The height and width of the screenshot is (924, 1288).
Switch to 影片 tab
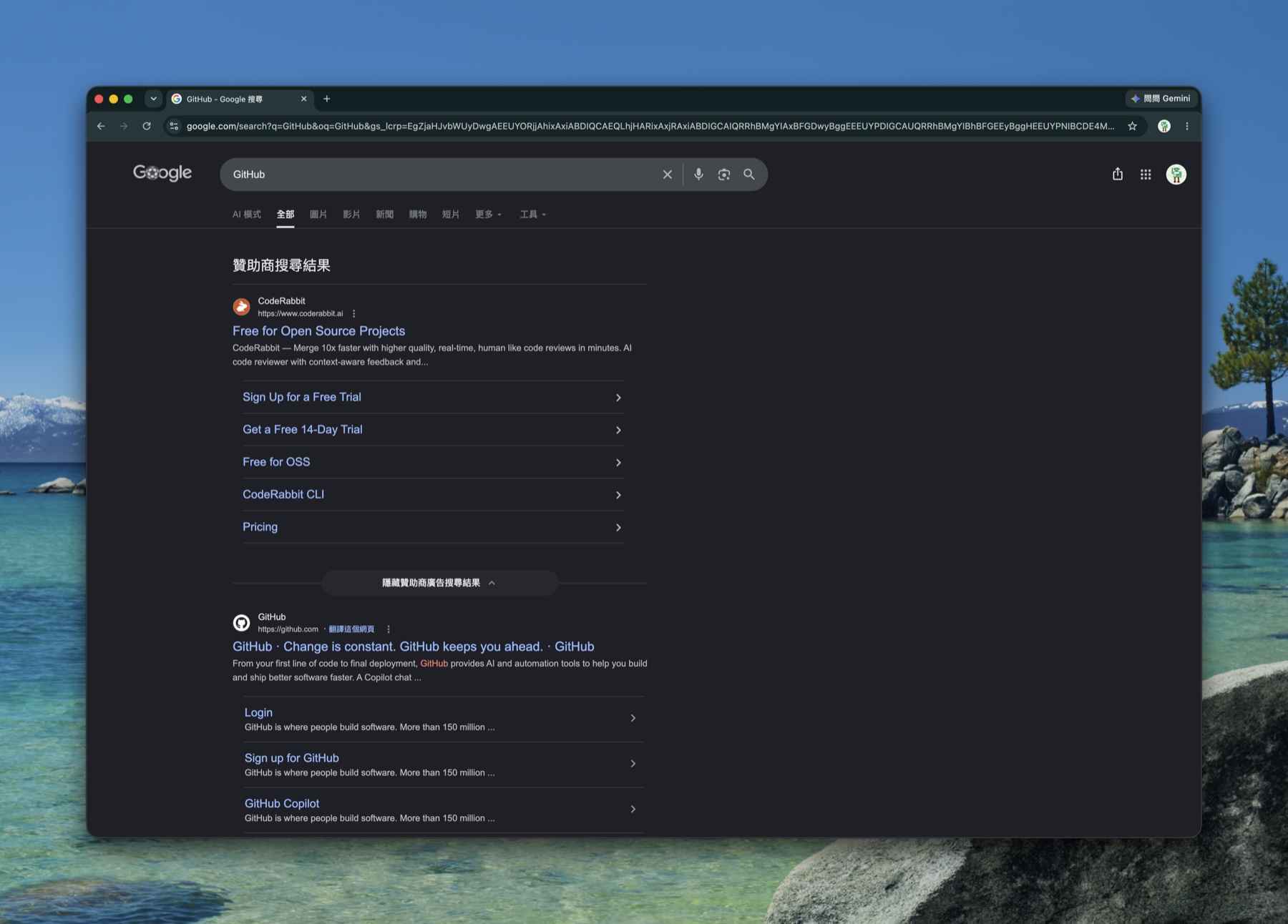(x=351, y=215)
